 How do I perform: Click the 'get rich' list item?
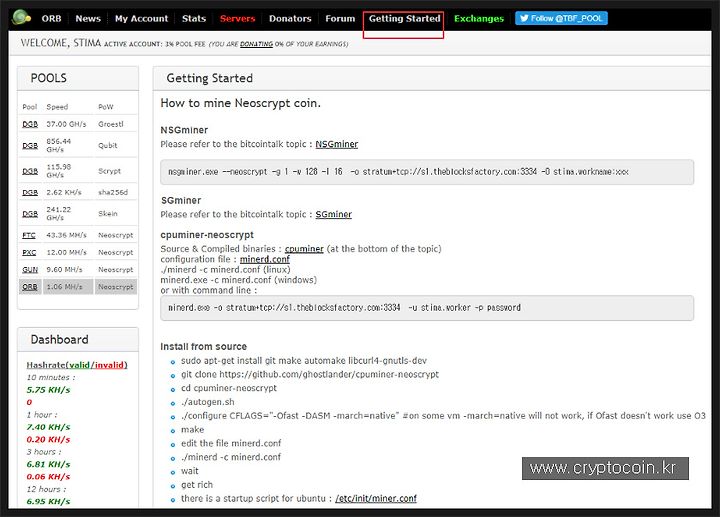pyautogui.click(x=197, y=485)
